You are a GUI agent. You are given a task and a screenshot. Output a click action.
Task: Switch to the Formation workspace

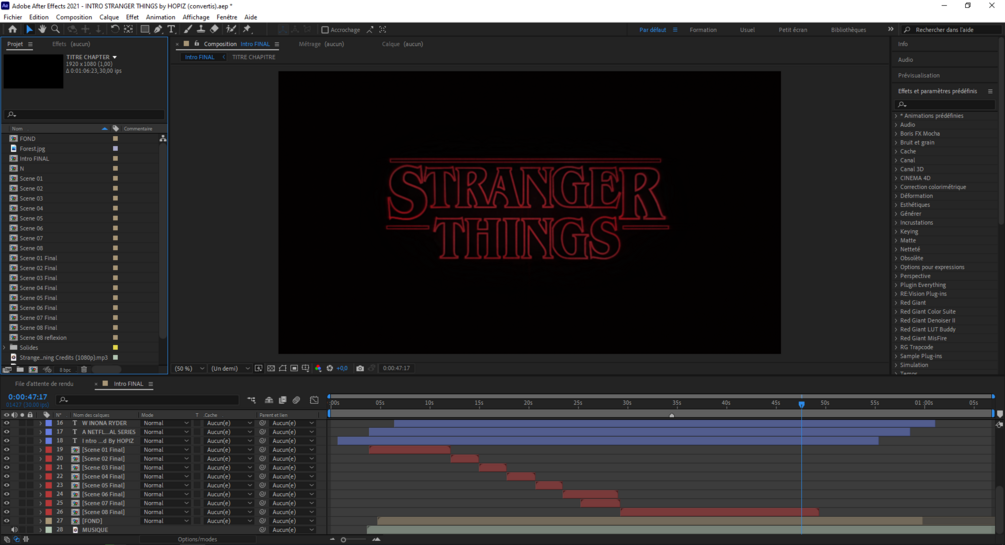pyautogui.click(x=703, y=29)
